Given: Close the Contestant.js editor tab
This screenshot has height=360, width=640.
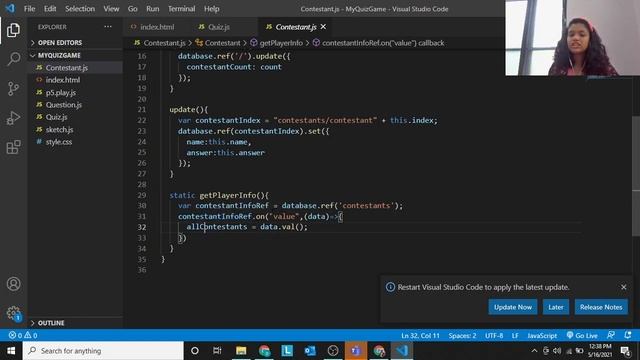Looking at the screenshot, I should [x=323, y=27].
